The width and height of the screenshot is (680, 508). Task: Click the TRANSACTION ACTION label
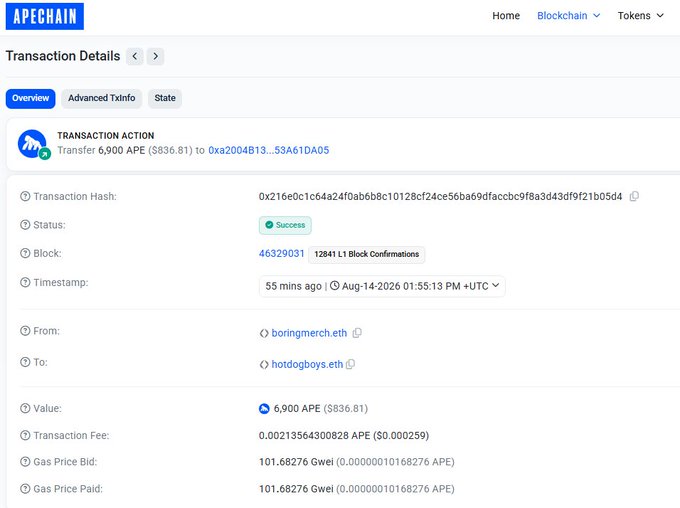coord(106,136)
